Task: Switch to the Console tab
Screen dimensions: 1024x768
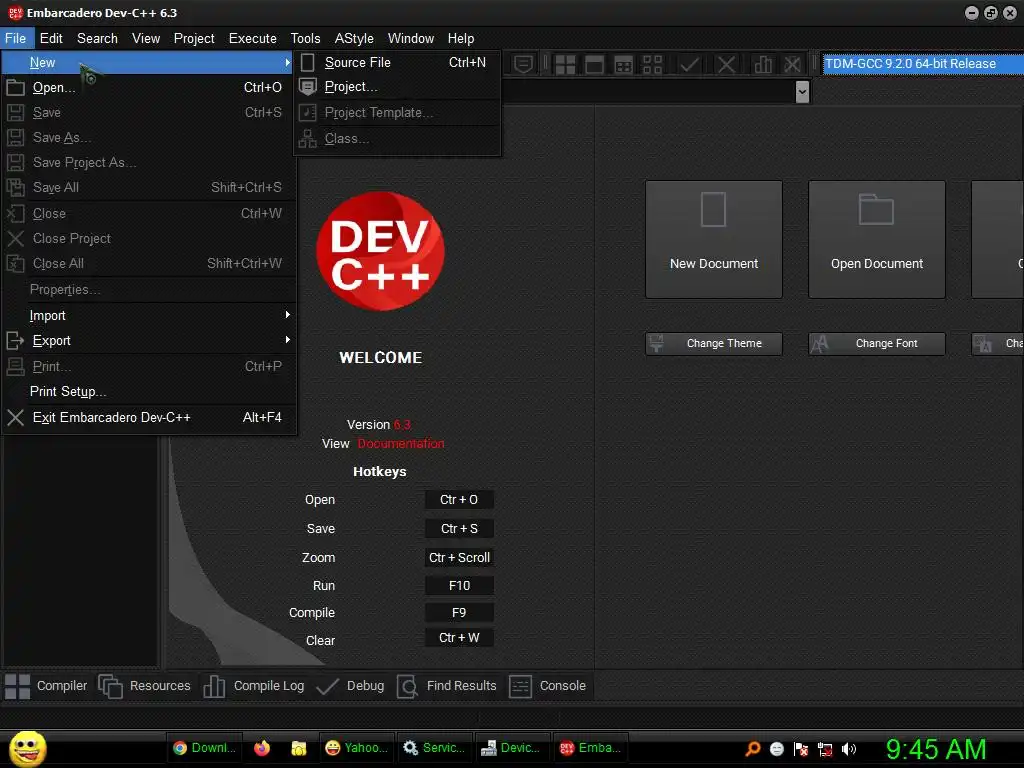Action: coord(547,686)
